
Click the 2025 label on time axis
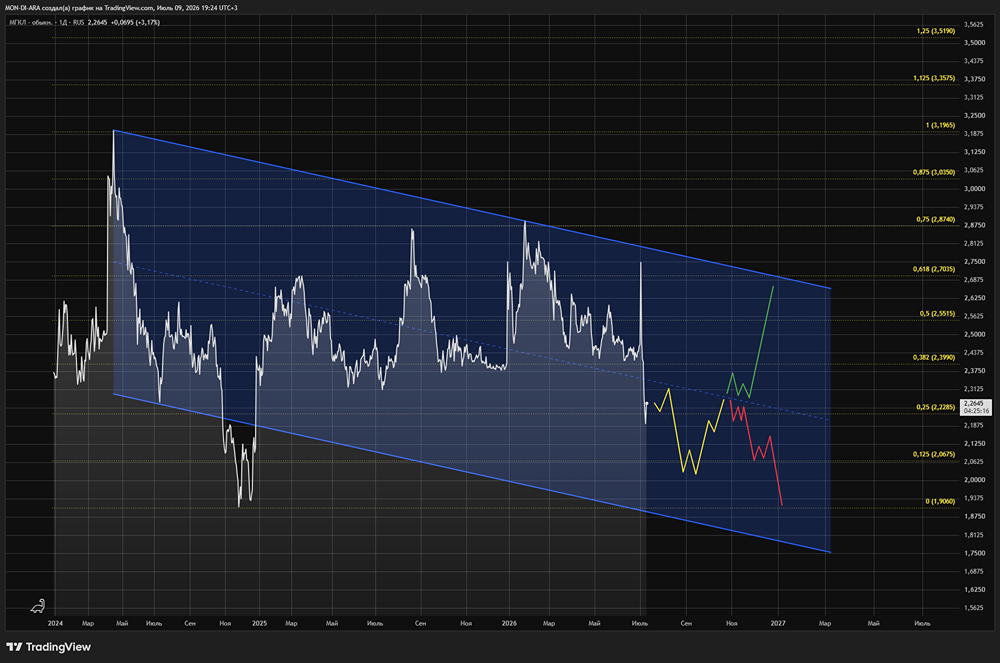(x=259, y=623)
